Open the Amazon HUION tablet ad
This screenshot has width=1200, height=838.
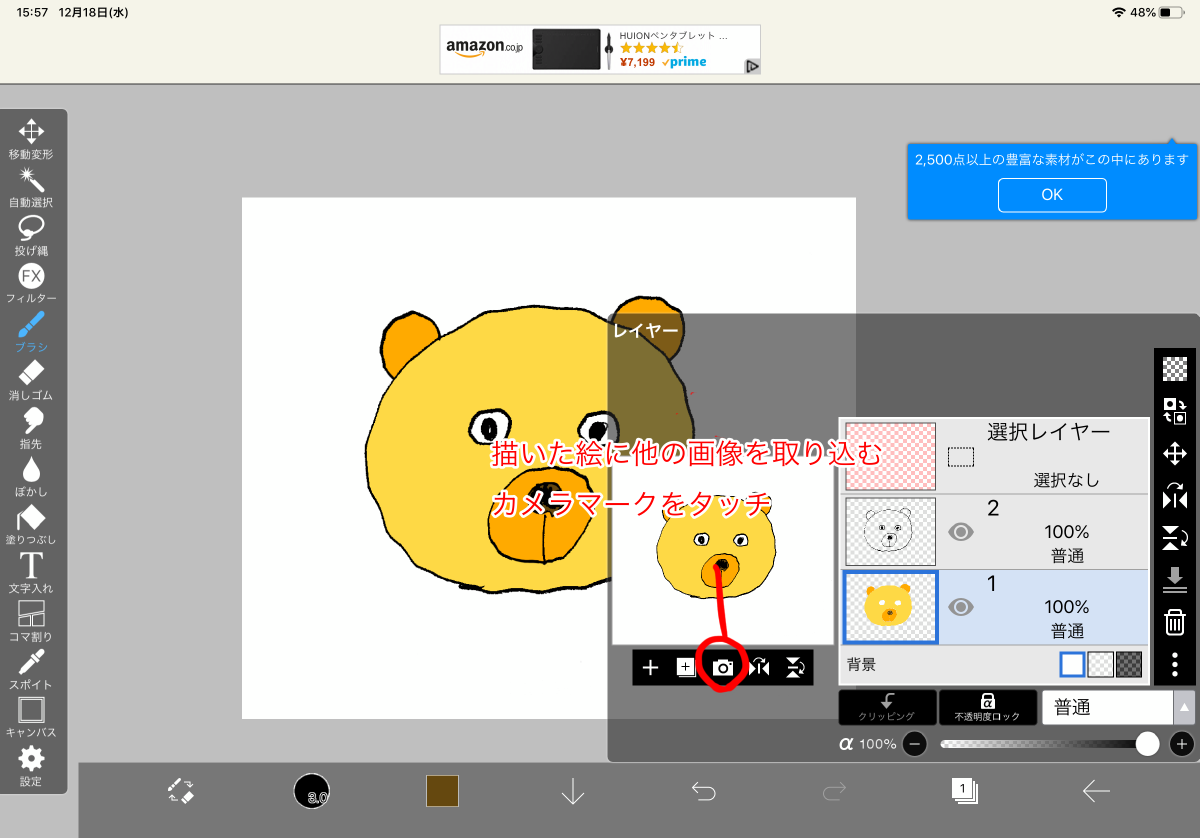click(600, 49)
